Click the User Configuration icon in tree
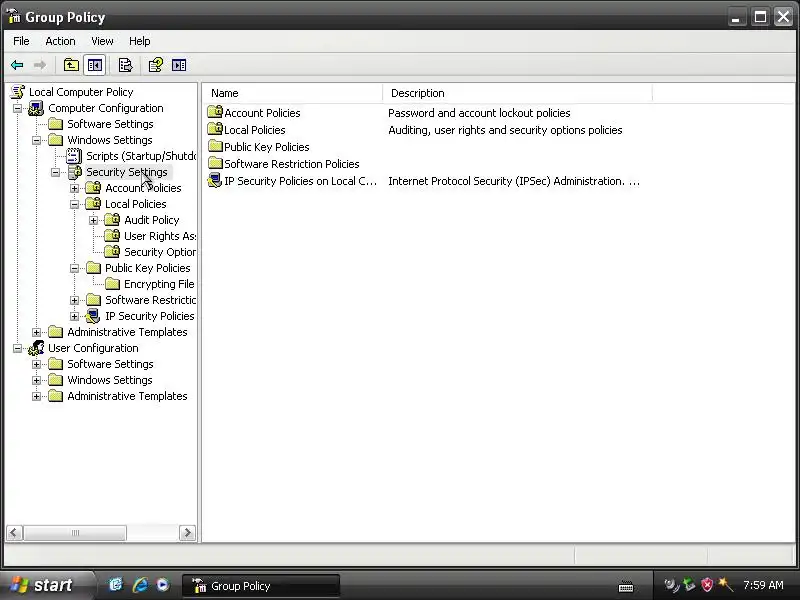The width and height of the screenshot is (800, 600). [x=36, y=348]
